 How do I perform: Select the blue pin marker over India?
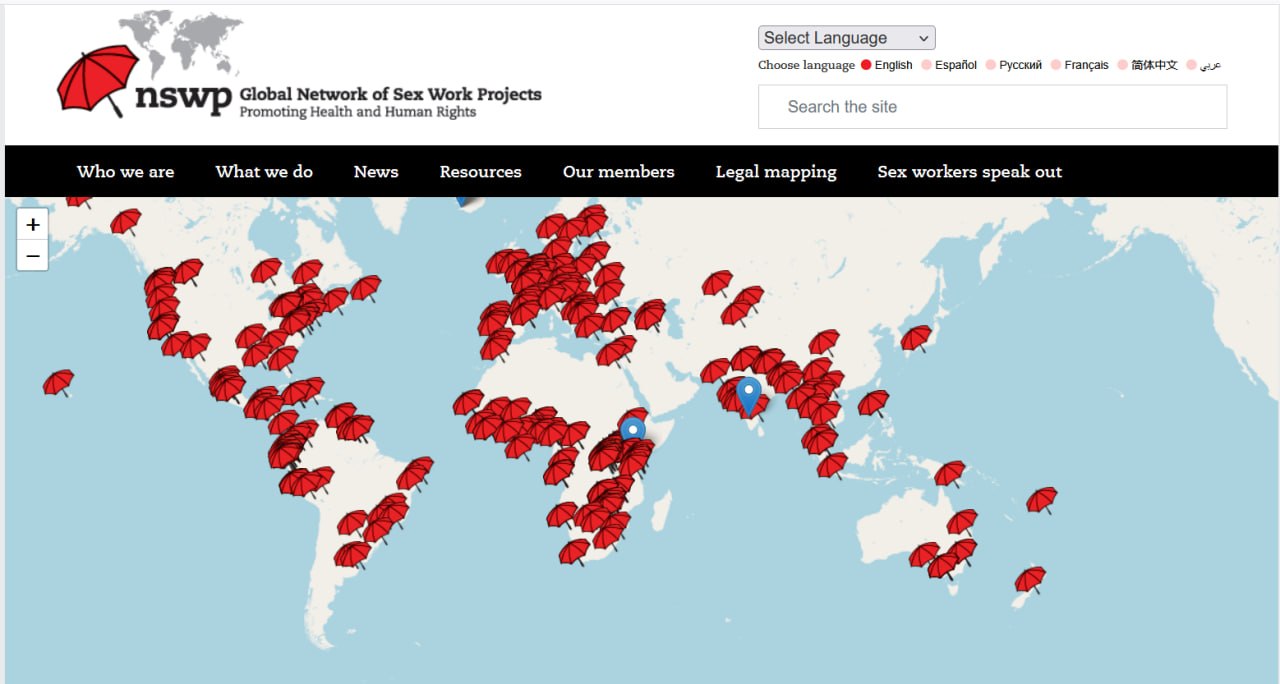click(749, 396)
